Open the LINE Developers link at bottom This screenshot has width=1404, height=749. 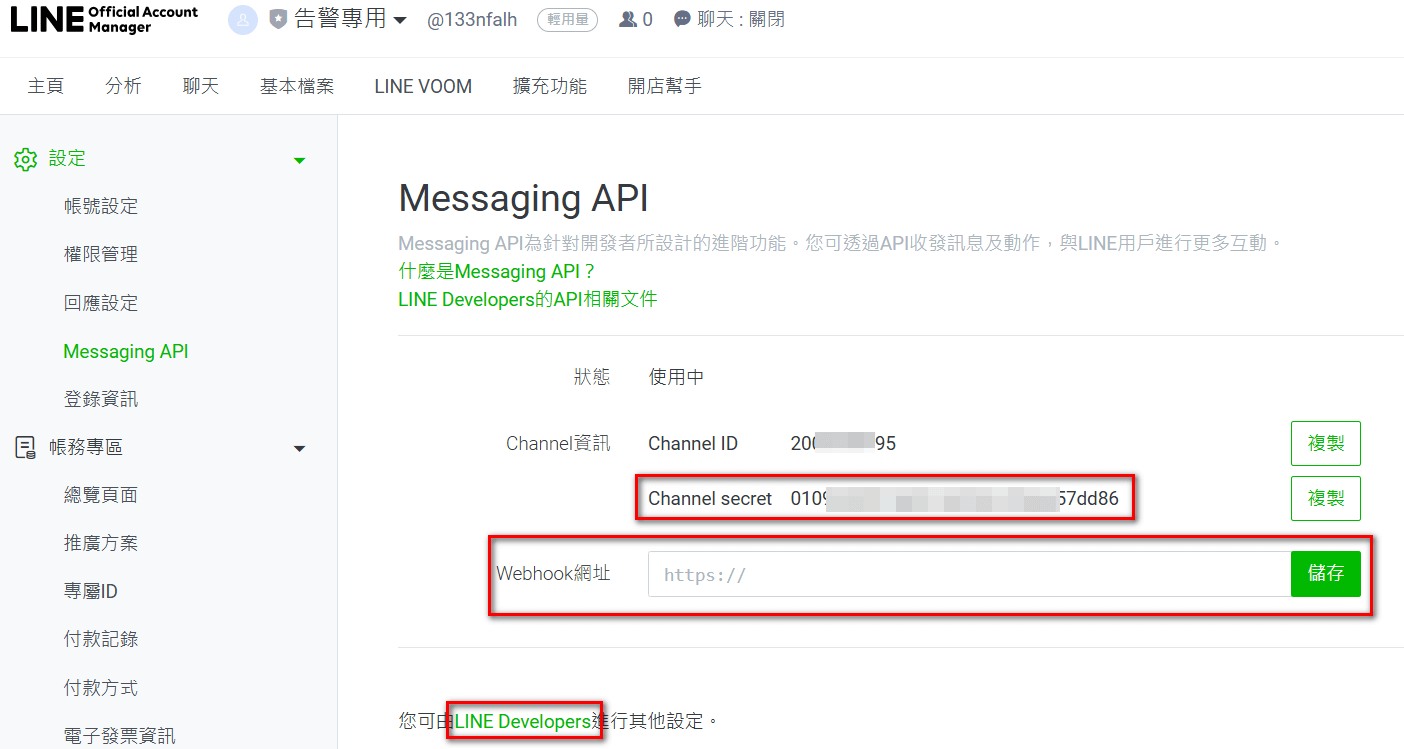[x=523, y=721]
